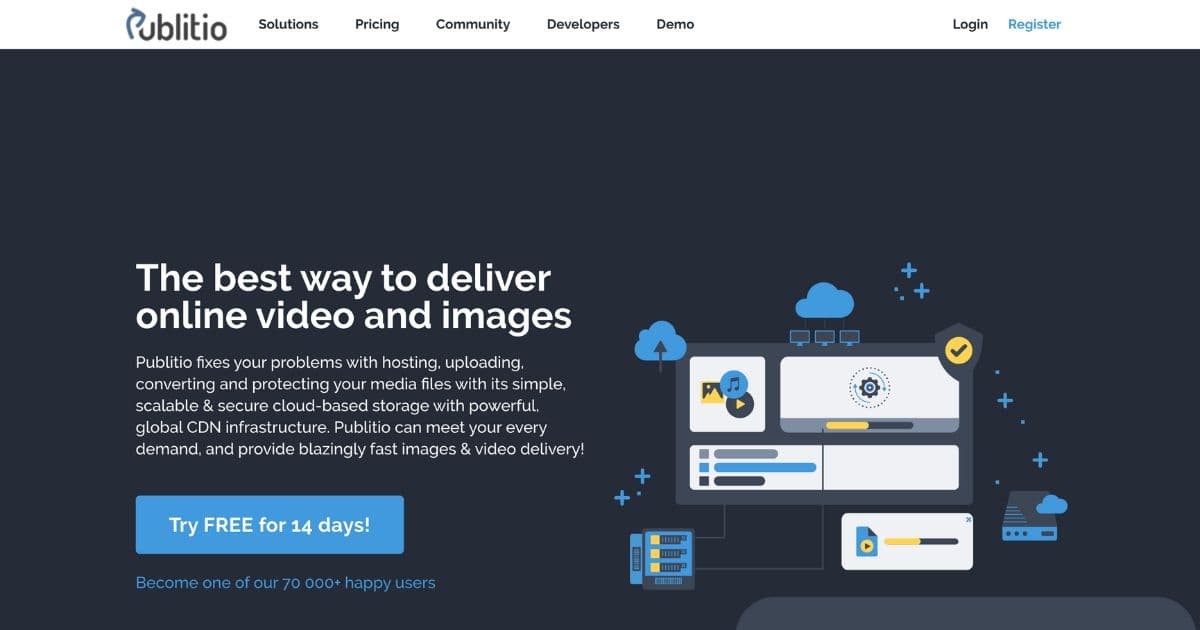Click the gear processing icon in illustration
Image resolution: width=1200 pixels, height=630 pixels.
coord(869,387)
